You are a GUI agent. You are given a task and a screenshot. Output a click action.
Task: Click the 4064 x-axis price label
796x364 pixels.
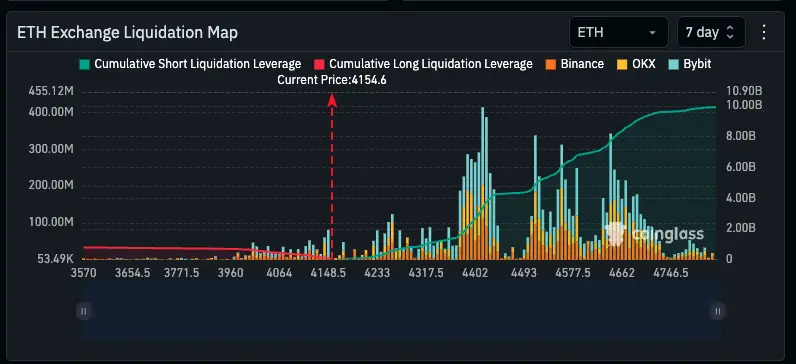pyautogui.click(x=279, y=273)
